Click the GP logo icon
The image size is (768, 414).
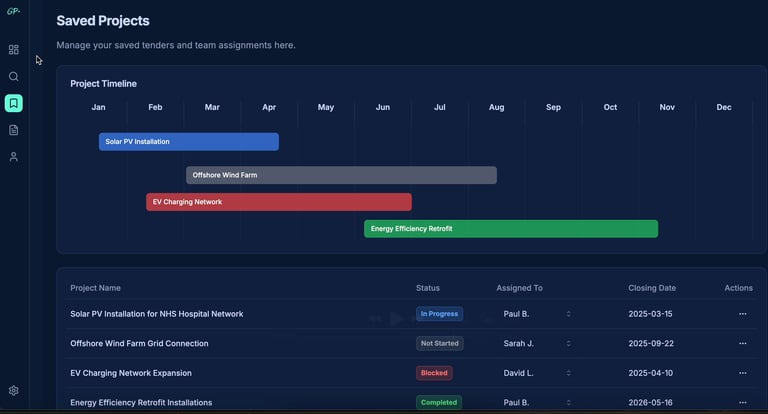(x=13, y=11)
